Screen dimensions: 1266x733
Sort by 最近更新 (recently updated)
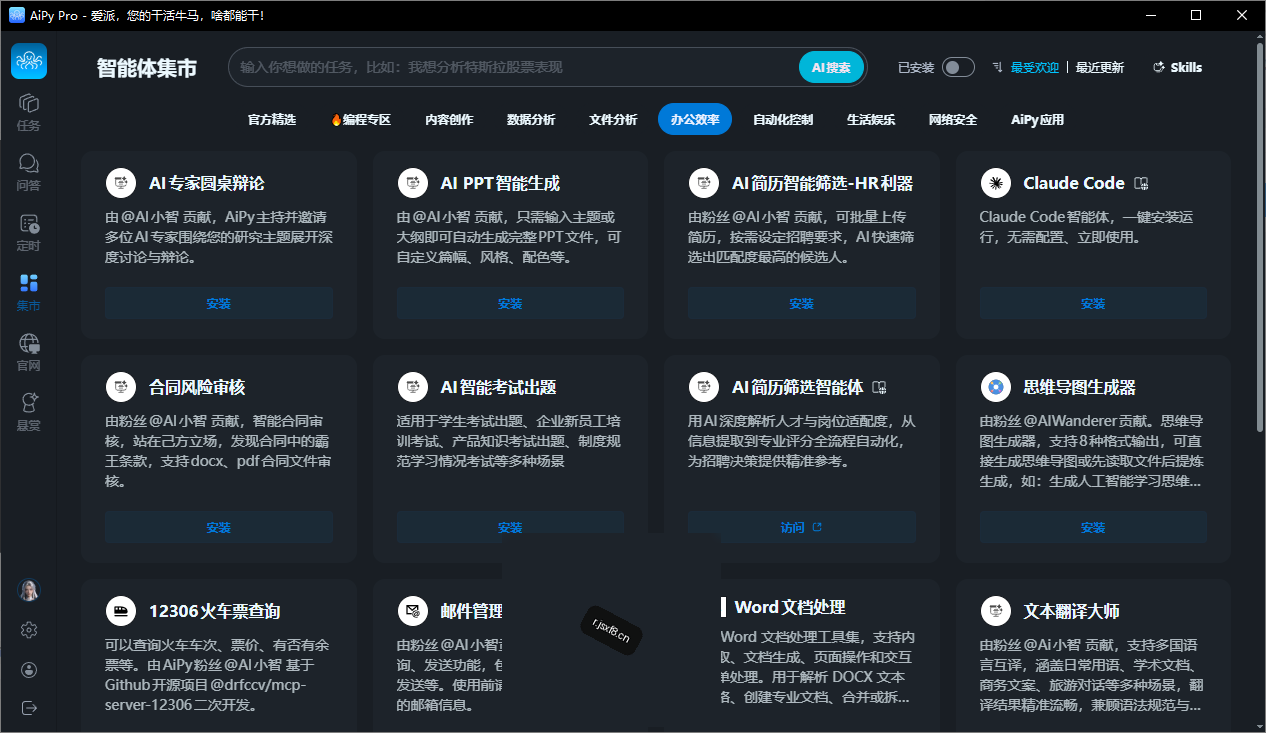pyautogui.click(x=1100, y=67)
